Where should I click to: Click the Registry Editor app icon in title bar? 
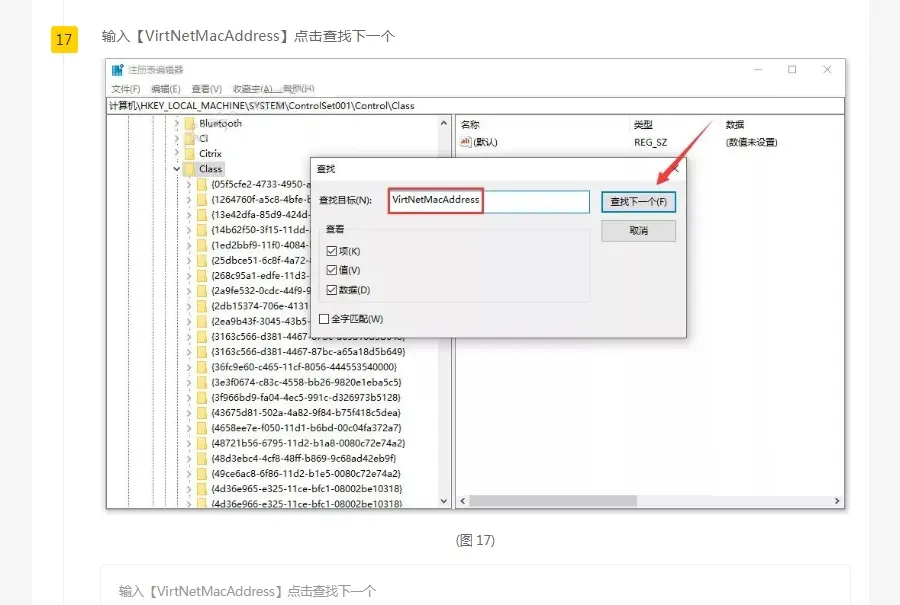pyautogui.click(x=118, y=70)
